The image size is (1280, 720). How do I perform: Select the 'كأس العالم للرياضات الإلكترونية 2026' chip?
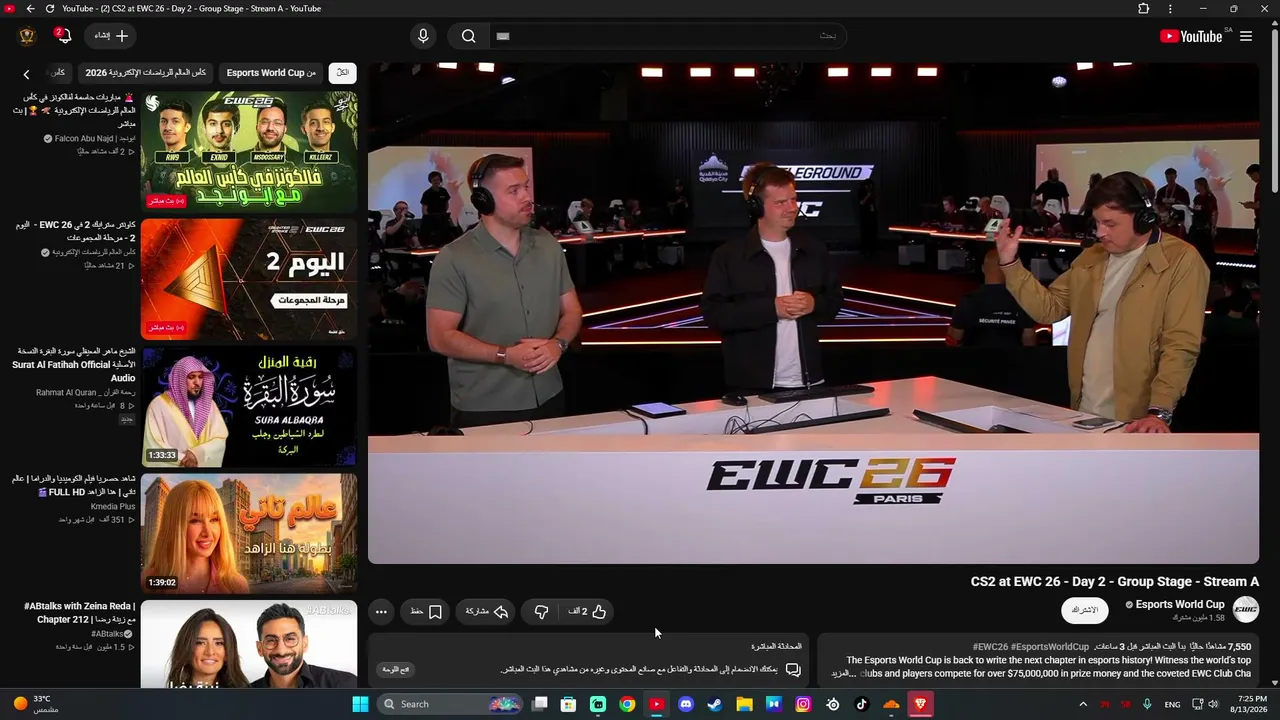[x=145, y=73]
